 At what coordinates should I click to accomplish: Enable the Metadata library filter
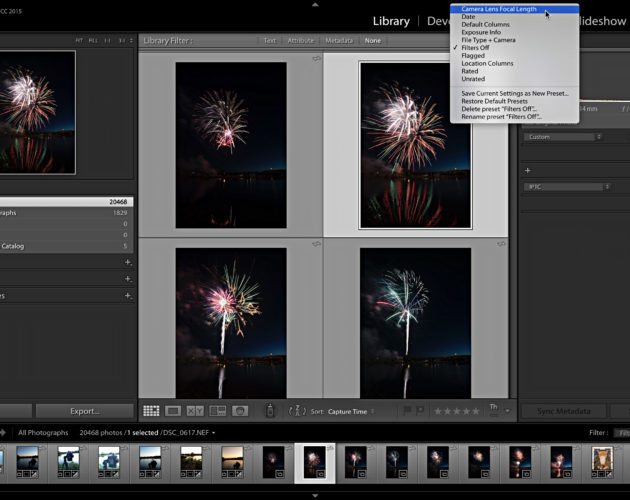[x=339, y=41]
